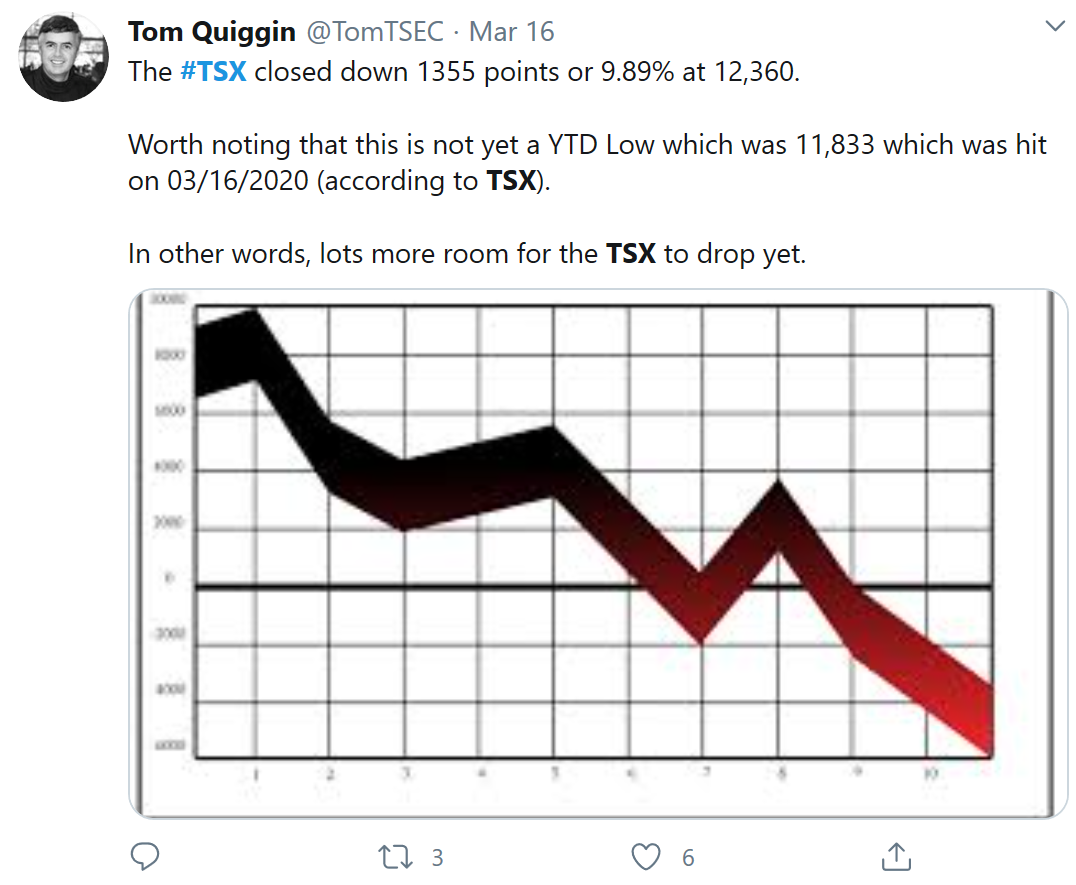
Task: Open the Tom Quiggin display name link
Action: tap(212, 31)
